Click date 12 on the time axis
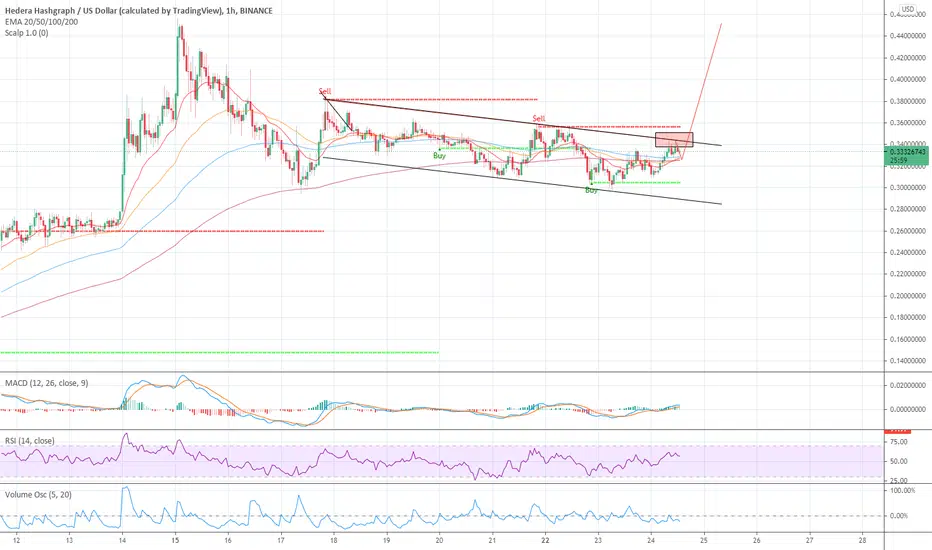The image size is (932, 550). pos(17,540)
